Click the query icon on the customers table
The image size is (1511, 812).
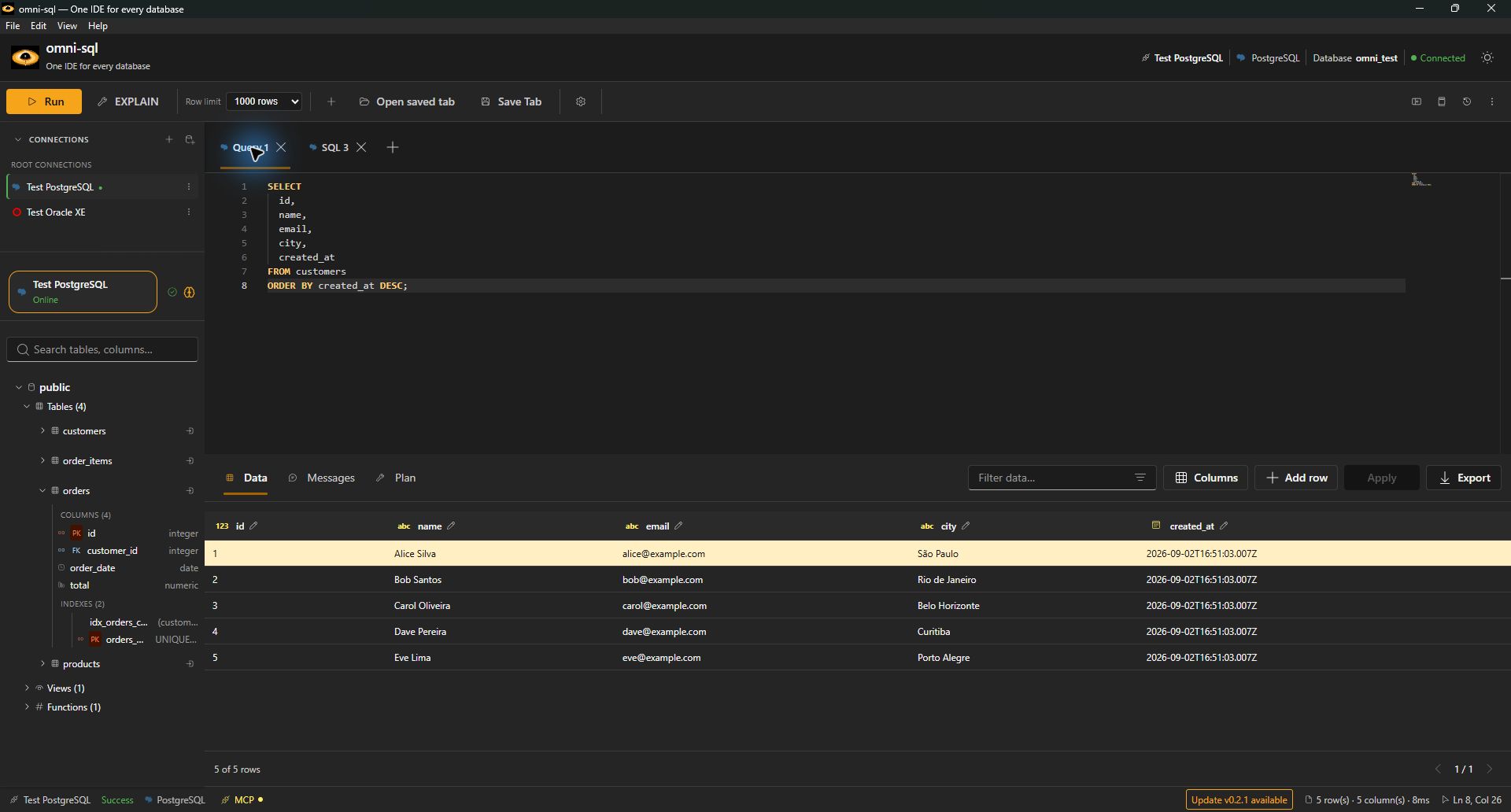click(190, 431)
